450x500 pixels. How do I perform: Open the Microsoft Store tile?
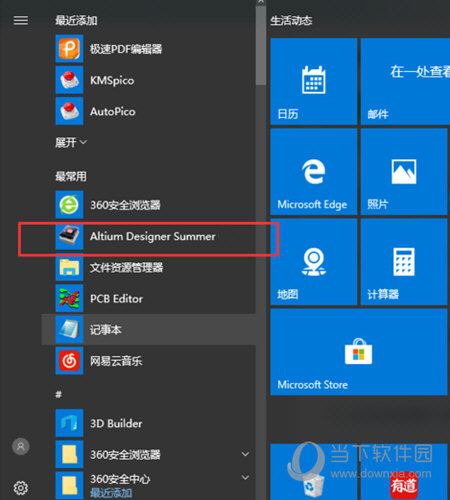359,352
